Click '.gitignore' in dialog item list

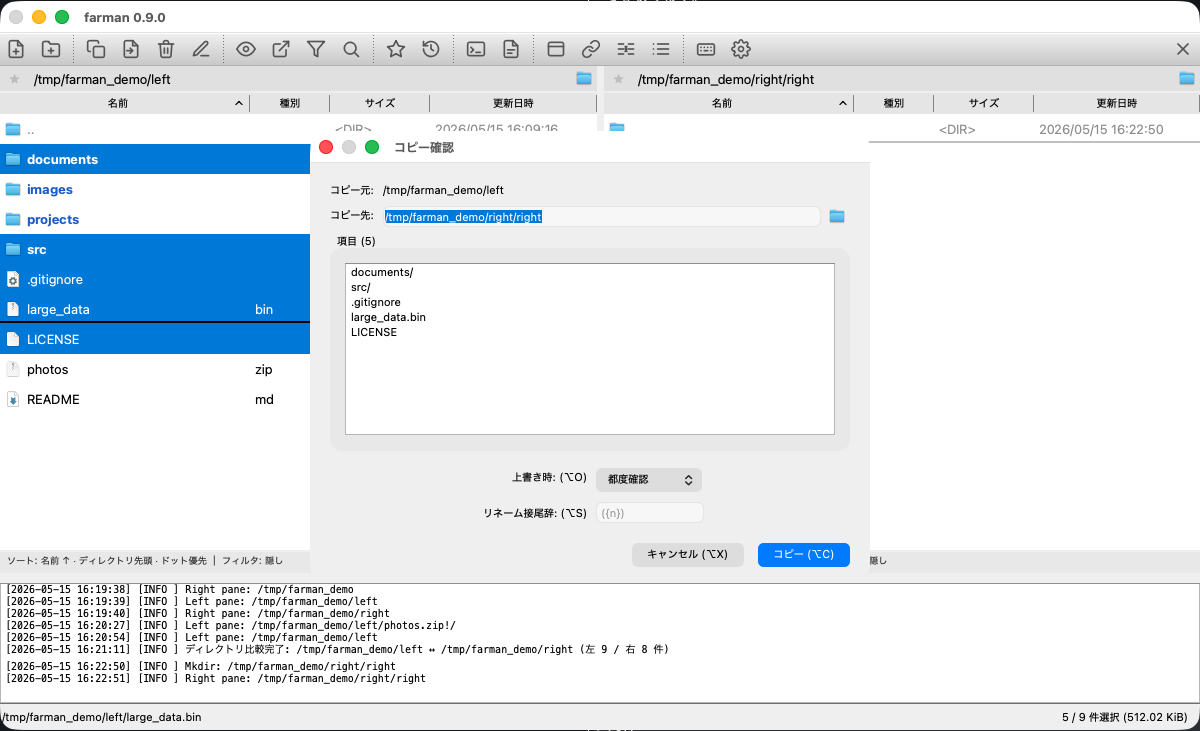[x=376, y=302]
